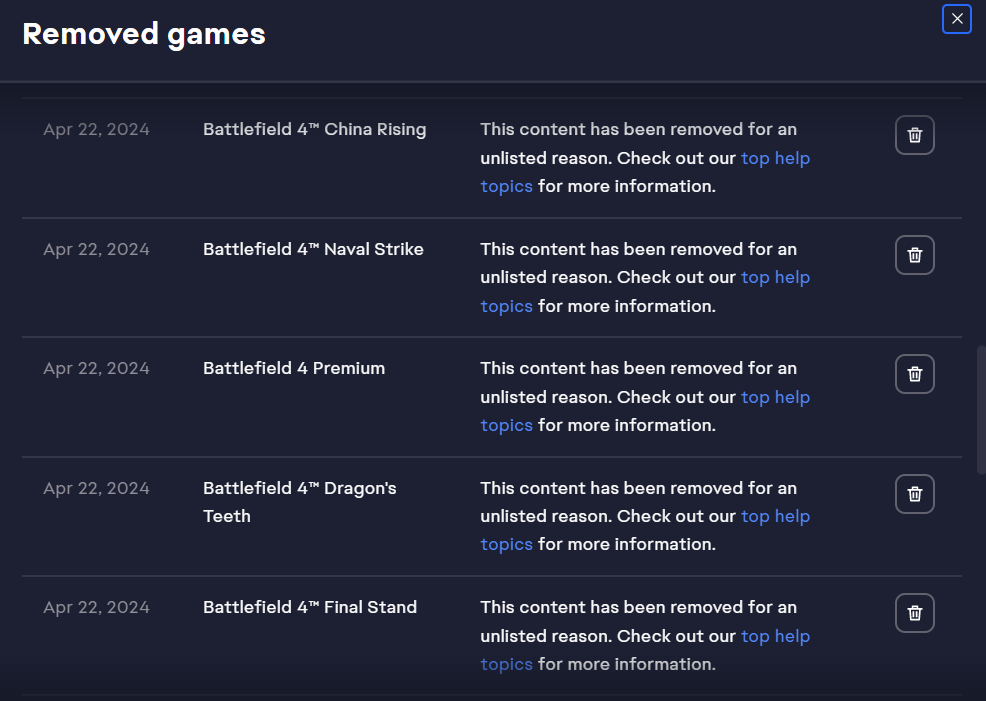Open 'top help' link in Dragon's Teeth row
The height and width of the screenshot is (701, 986).
pyautogui.click(x=775, y=517)
